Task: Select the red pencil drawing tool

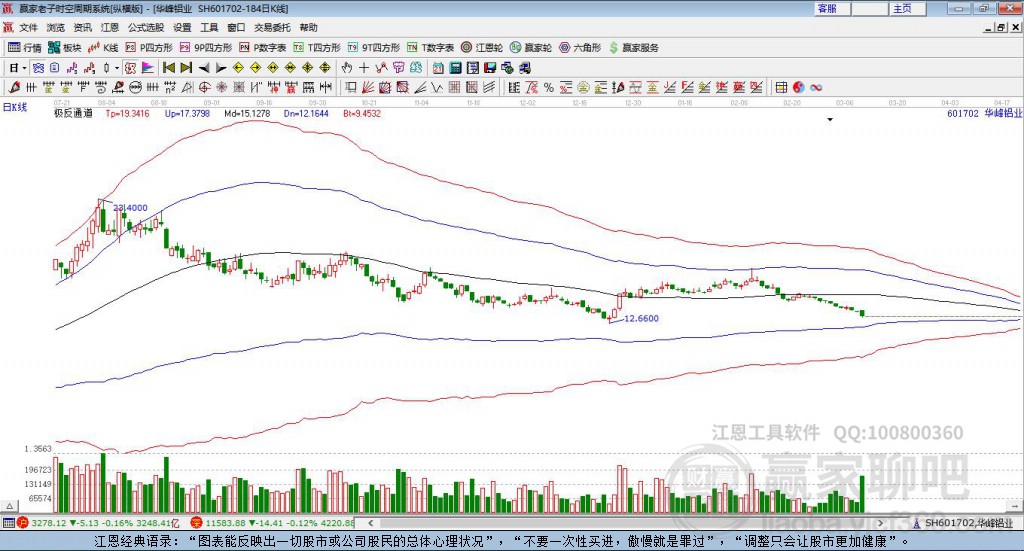Action: pyautogui.click(x=14, y=87)
